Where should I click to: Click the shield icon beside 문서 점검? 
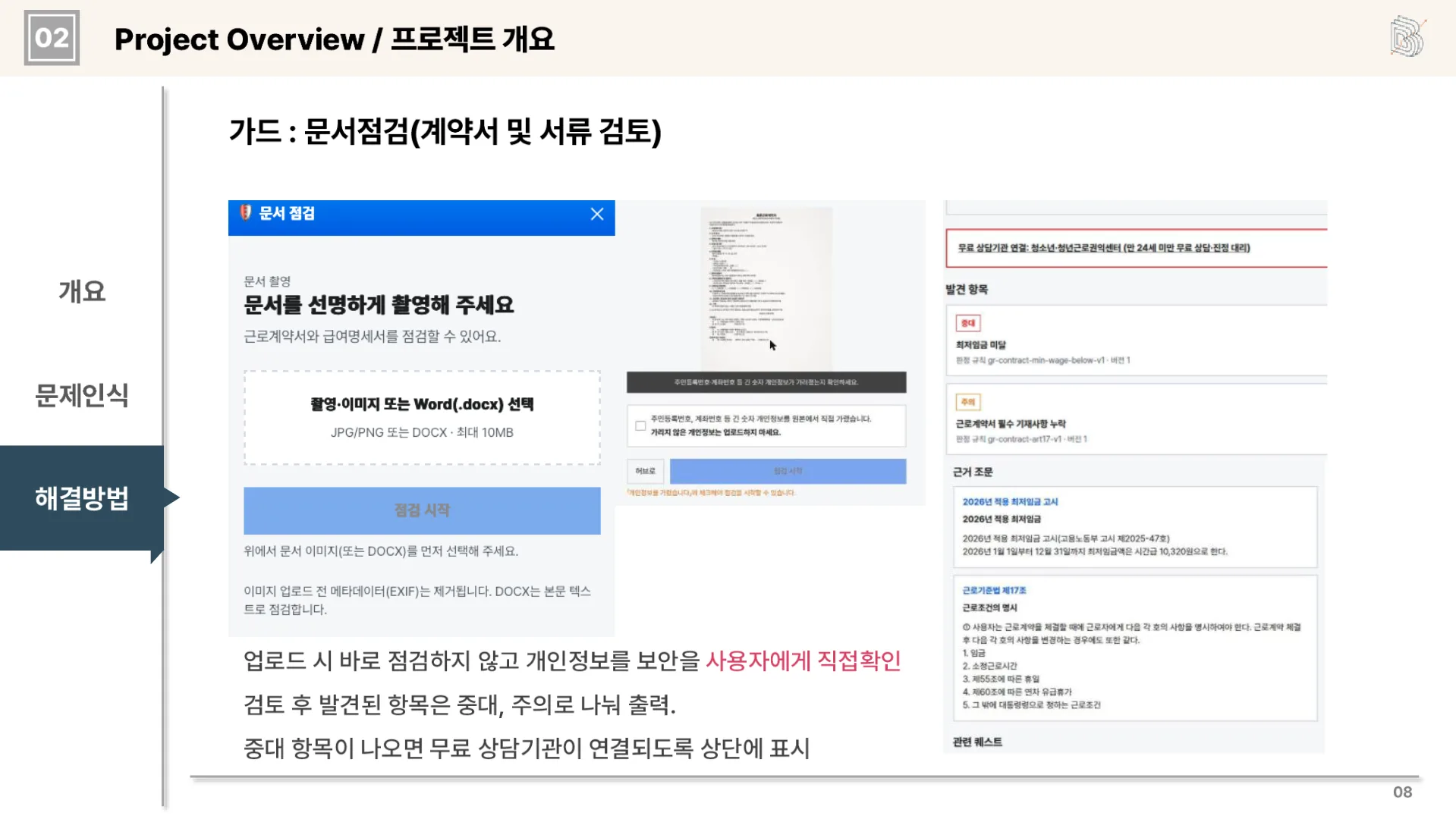[x=245, y=213]
